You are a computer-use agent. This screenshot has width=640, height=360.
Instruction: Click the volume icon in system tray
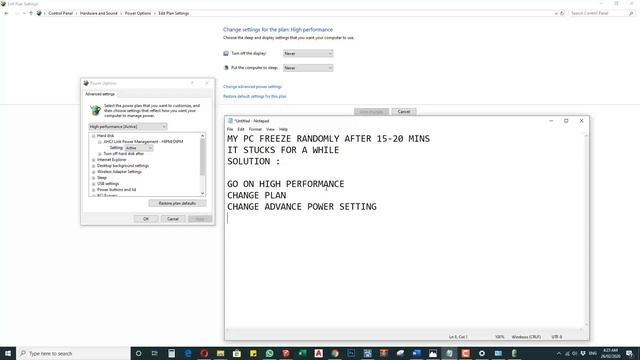pyautogui.click(x=575, y=353)
